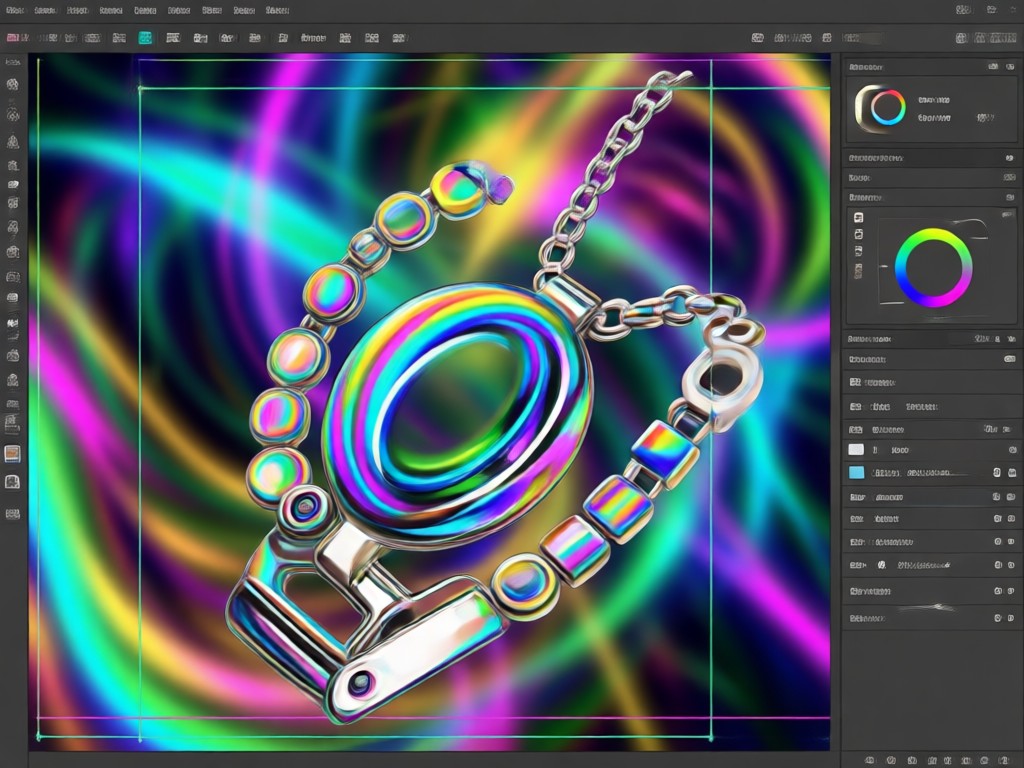
Task: Click the pink icon at the toolbar's left end
Action: coord(12,38)
